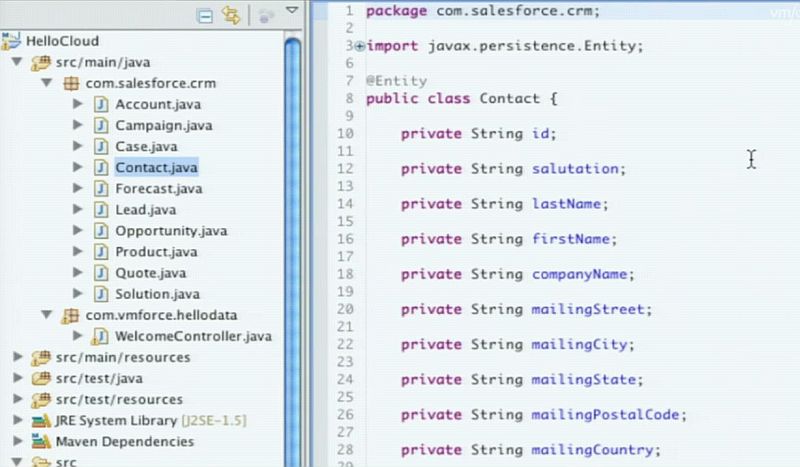Click the Forecast.java file icon
The image size is (800, 467).
point(101,188)
